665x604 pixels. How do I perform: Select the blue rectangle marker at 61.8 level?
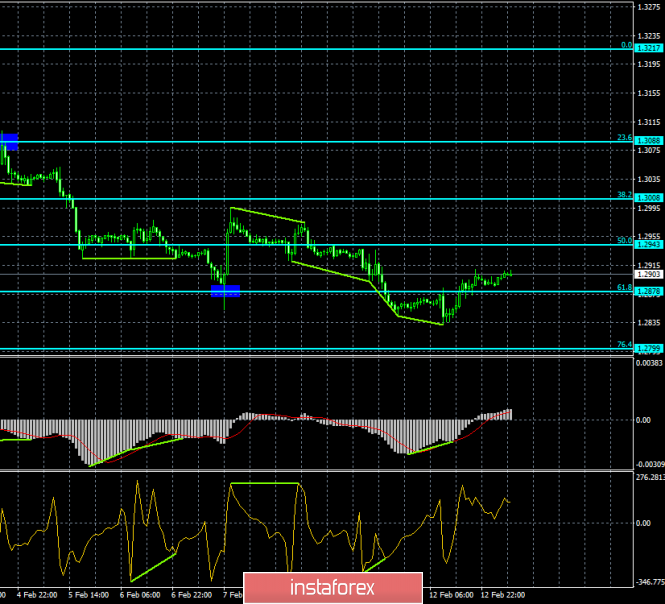coord(225,291)
